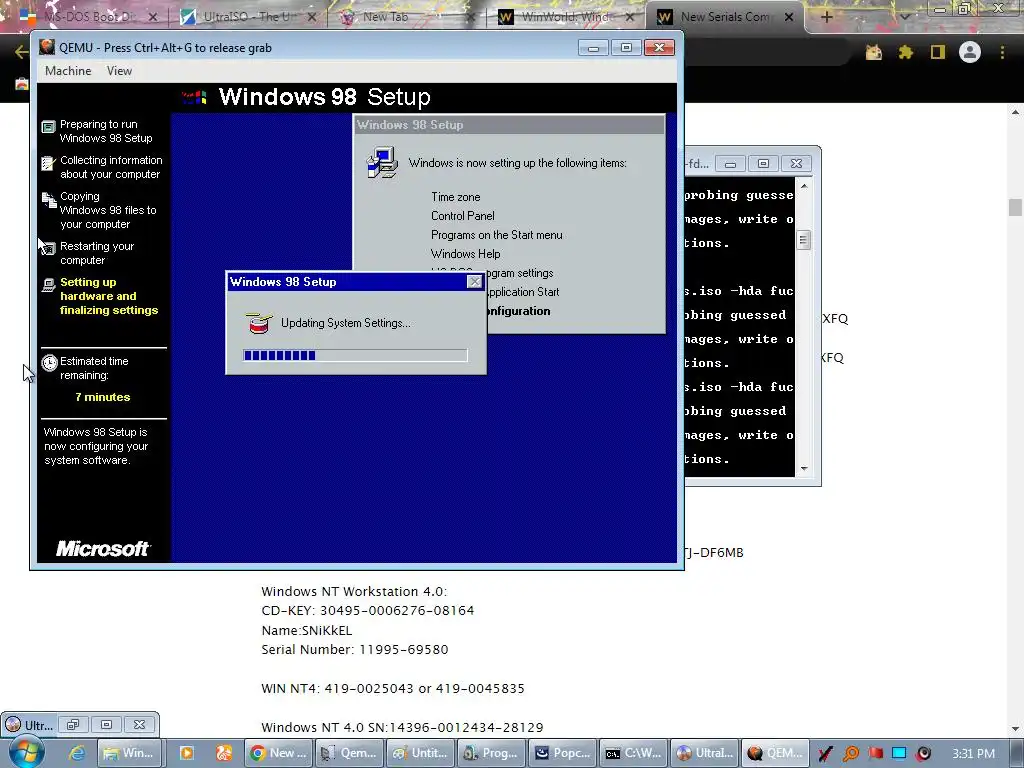Viewport: 1024px width, 768px height.
Task: Click the computer icon in Windows 98 Setup dialog
Action: (382, 163)
